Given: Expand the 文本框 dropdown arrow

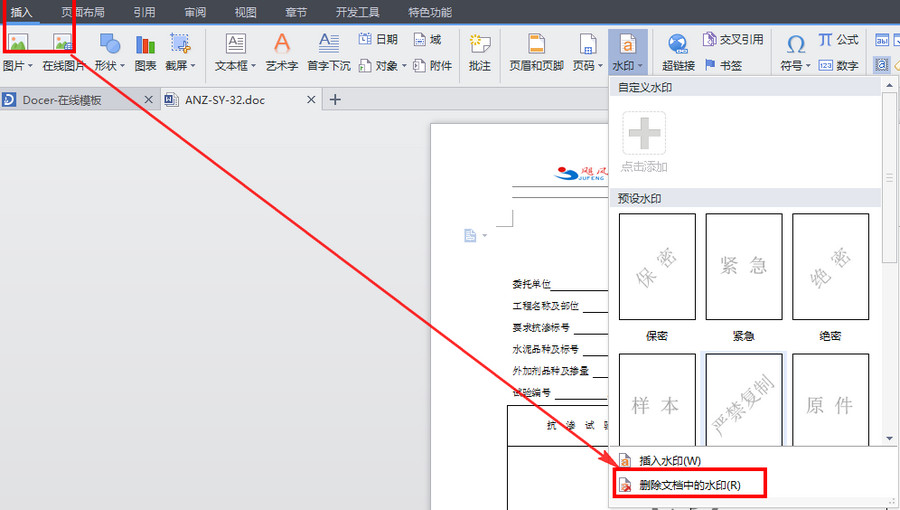Looking at the screenshot, I should click(x=253, y=65).
